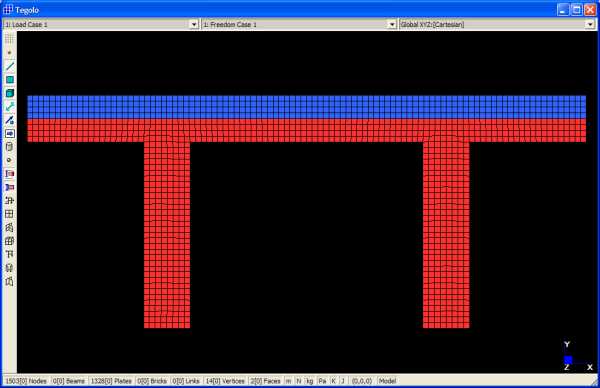600x388 pixels.
Task: Select the Beam line element tool
Action: (10, 66)
